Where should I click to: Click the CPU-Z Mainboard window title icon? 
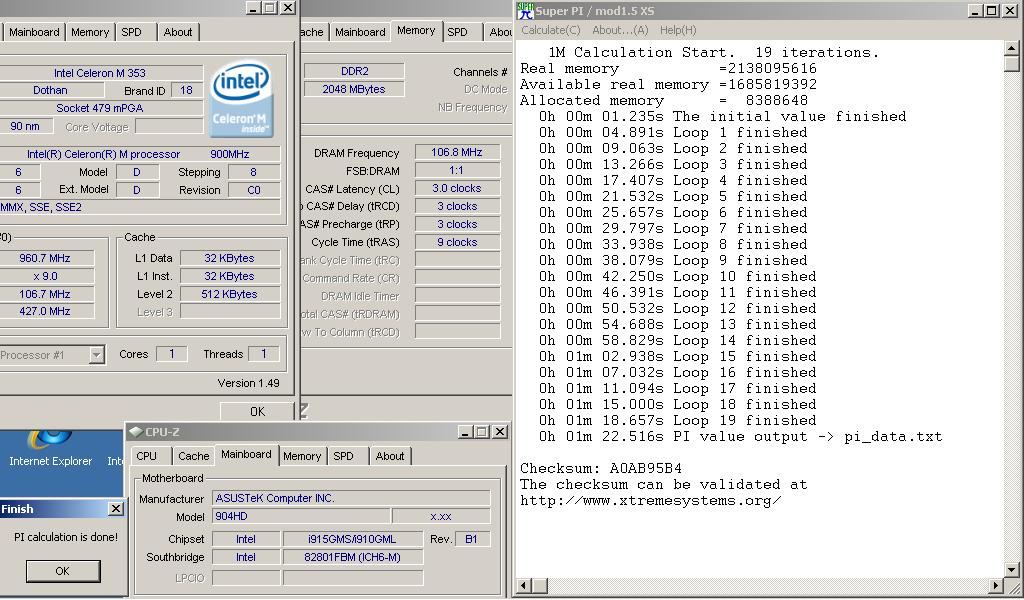pyautogui.click(x=136, y=432)
